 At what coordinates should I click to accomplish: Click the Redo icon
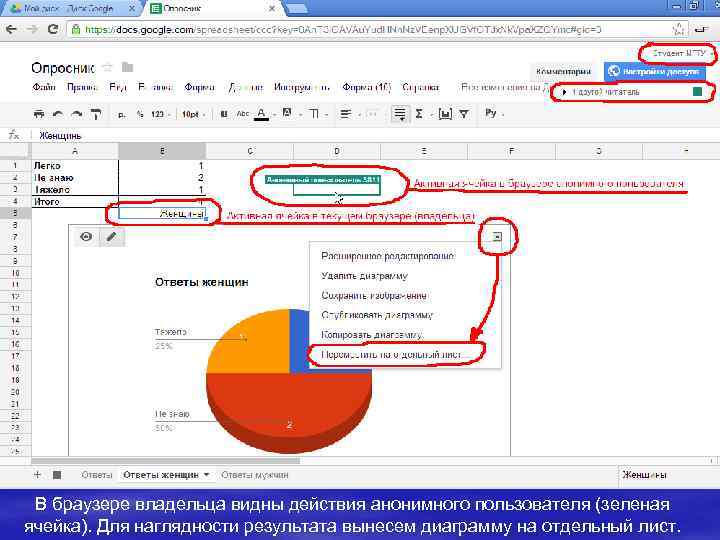76,114
